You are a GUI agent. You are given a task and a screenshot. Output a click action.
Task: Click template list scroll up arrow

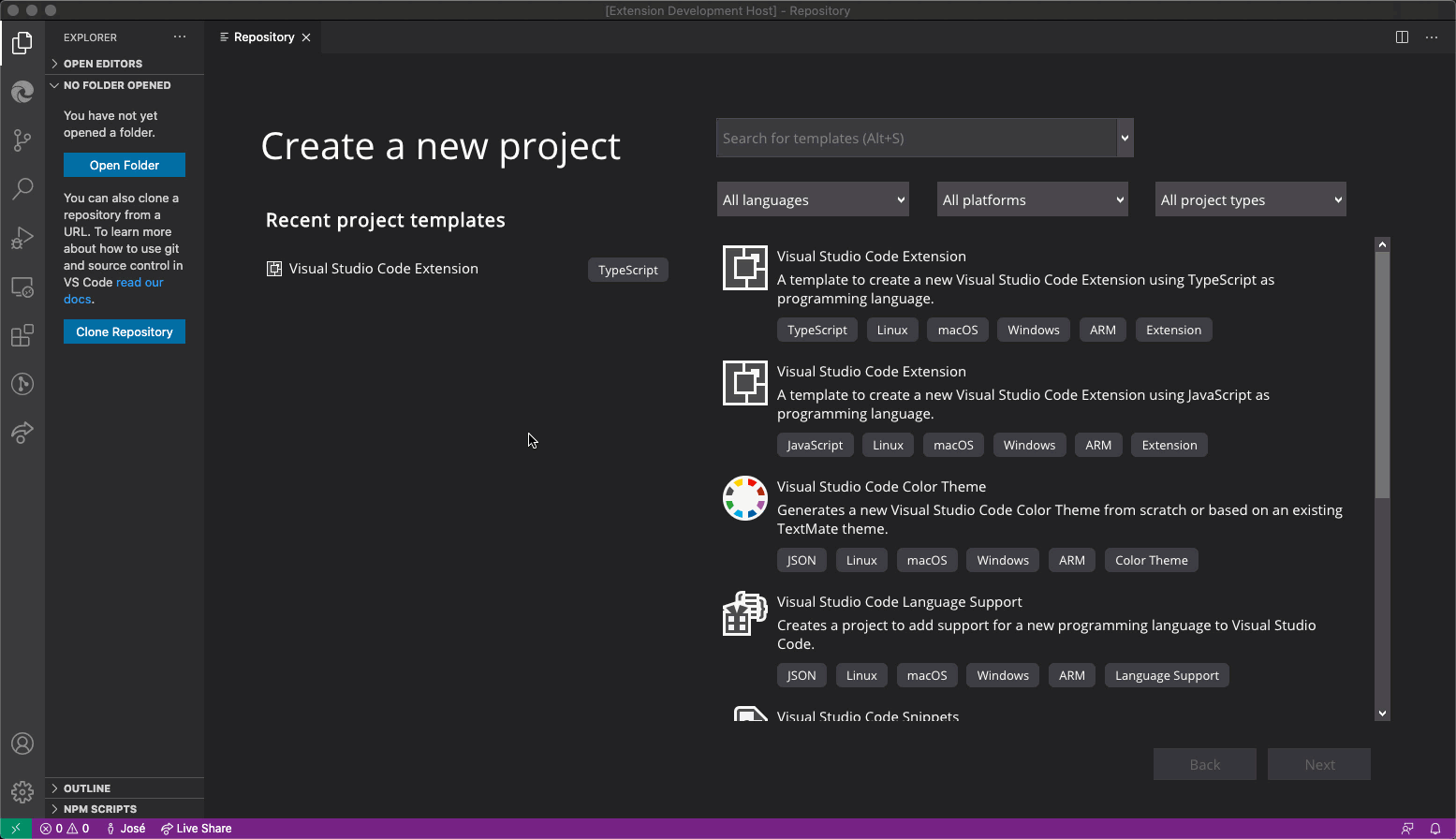pyautogui.click(x=1383, y=244)
